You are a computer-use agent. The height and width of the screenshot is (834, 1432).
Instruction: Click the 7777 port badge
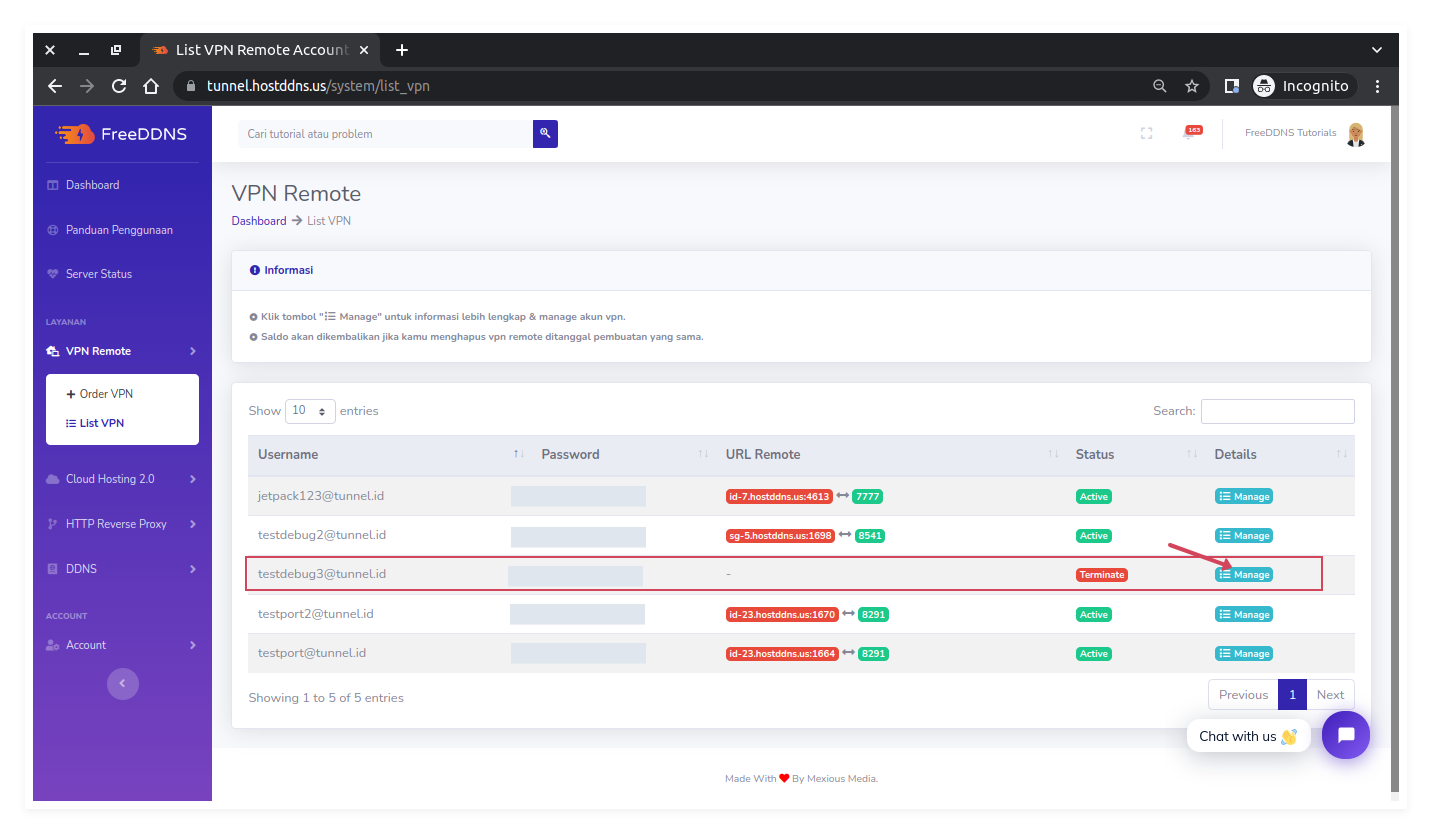point(867,496)
